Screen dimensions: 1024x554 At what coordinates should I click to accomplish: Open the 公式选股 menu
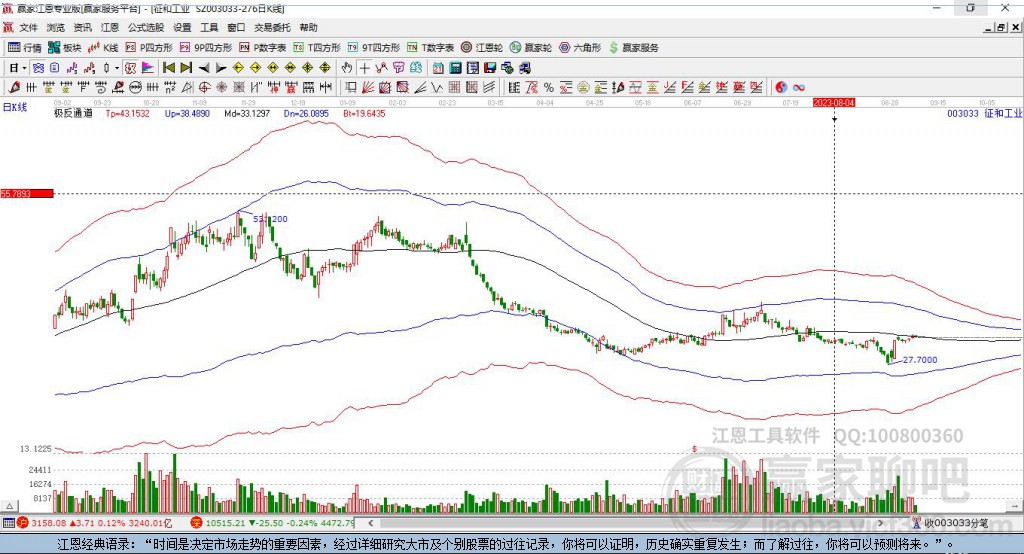point(146,27)
